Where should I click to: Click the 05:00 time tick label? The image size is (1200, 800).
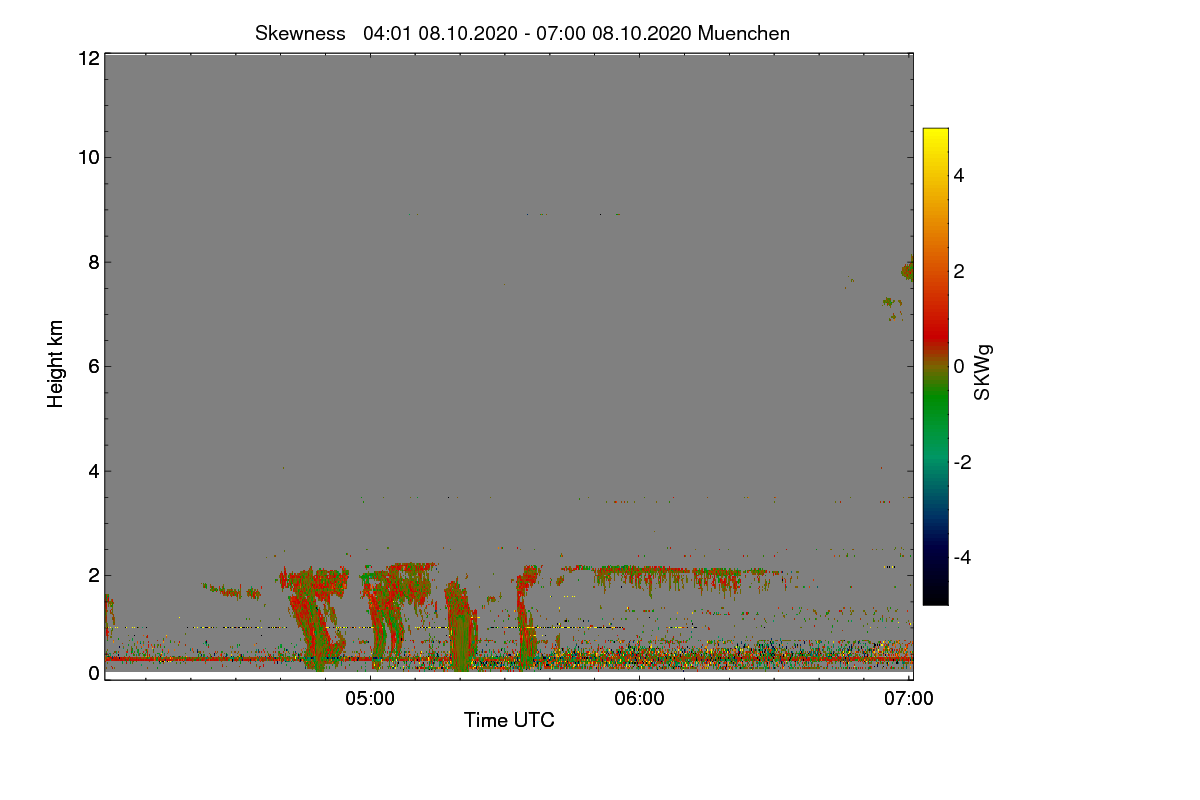[370, 700]
